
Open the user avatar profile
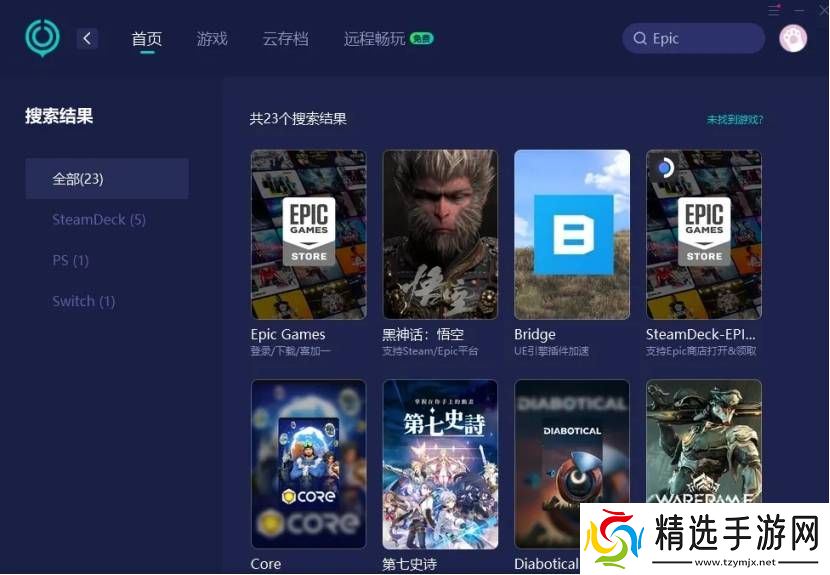[x=793, y=38]
